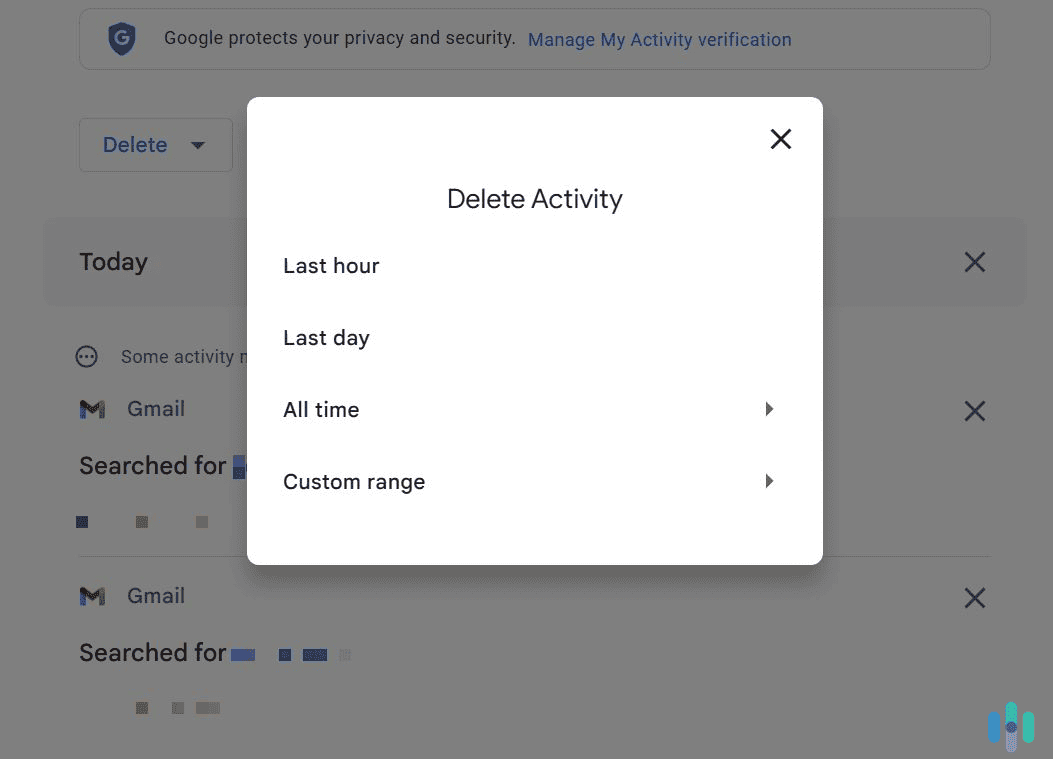Image resolution: width=1053 pixels, height=759 pixels.
Task: Click the Google Assistant logo in the bottom corner
Action: tap(1011, 726)
